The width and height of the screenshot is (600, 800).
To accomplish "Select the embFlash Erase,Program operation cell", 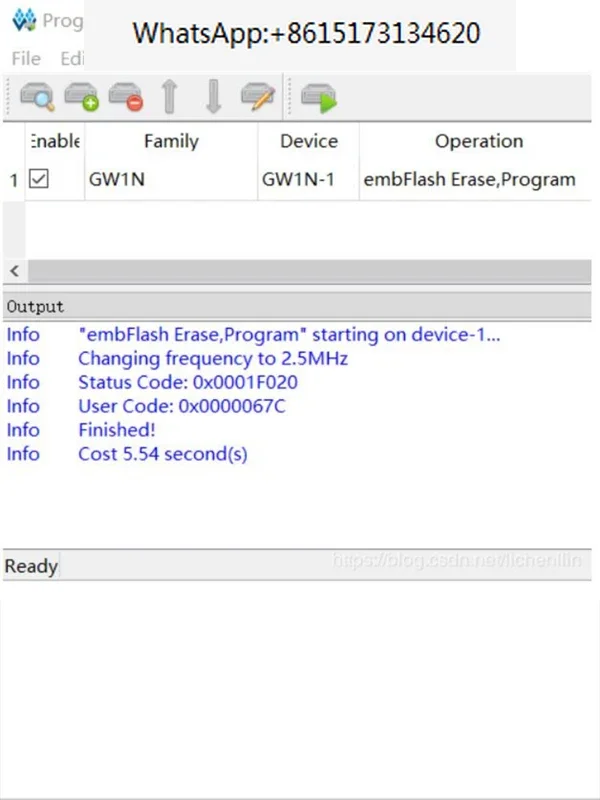I will (x=476, y=180).
